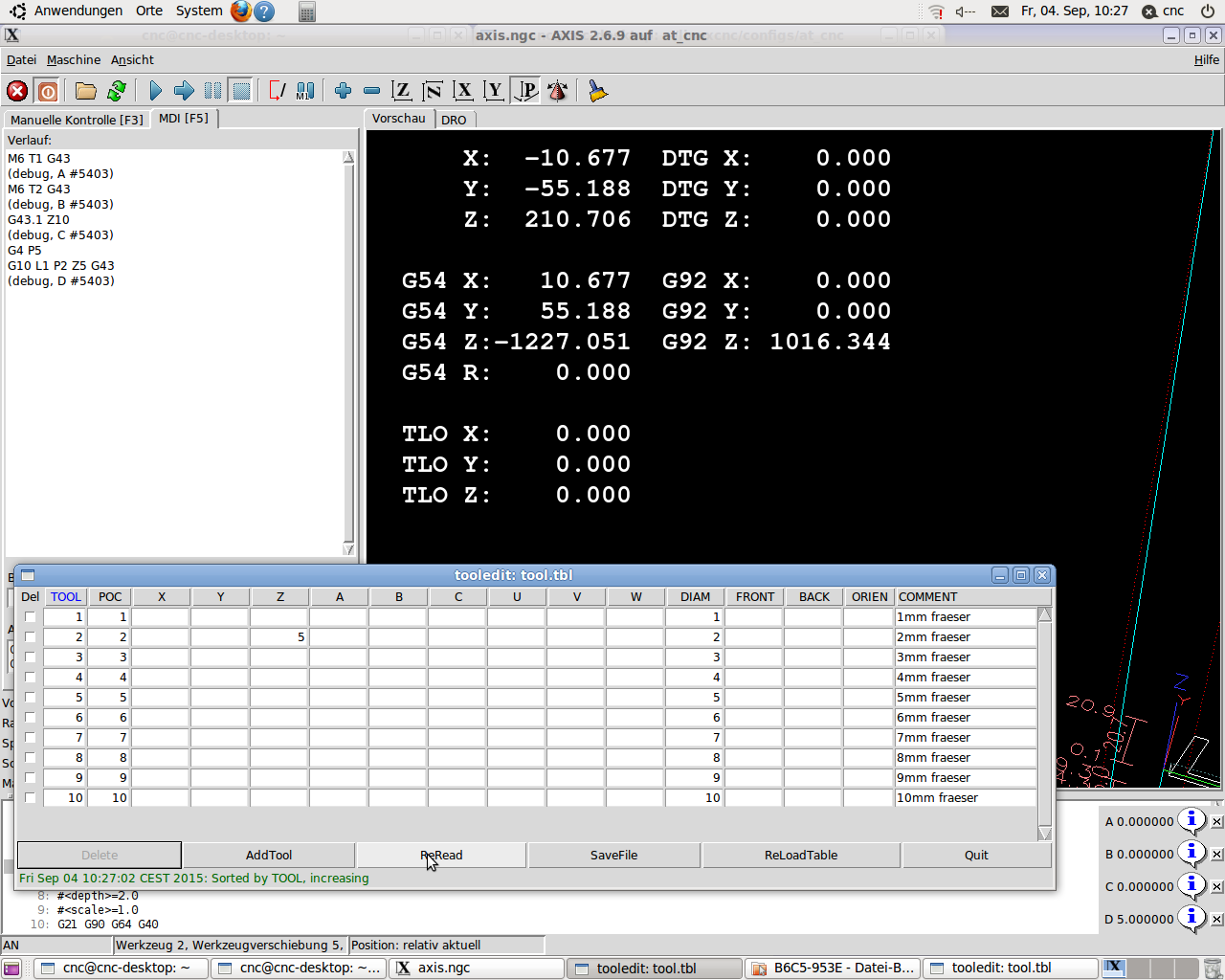Switch to Manuelle Kontrolle [F3] tab
This screenshot has height=980, width=1225.
click(x=77, y=120)
